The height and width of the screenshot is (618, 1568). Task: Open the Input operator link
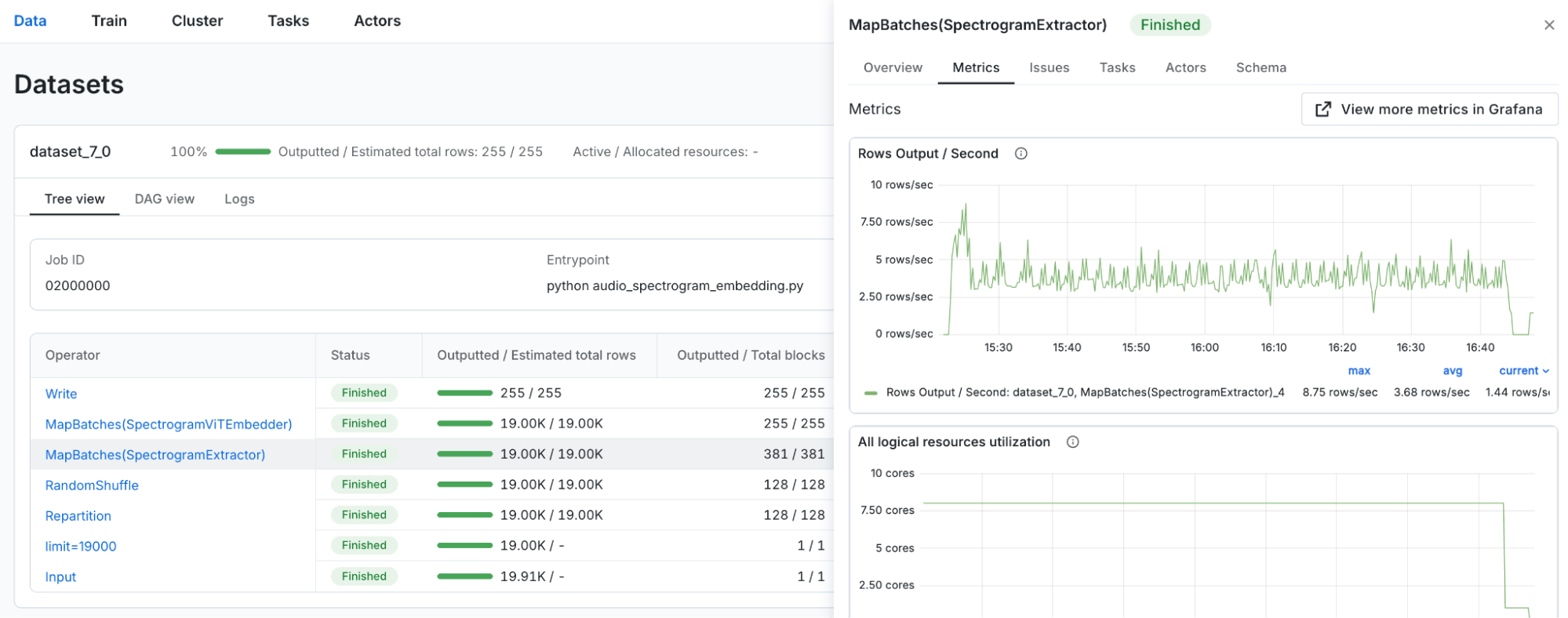click(x=60, y=577)
